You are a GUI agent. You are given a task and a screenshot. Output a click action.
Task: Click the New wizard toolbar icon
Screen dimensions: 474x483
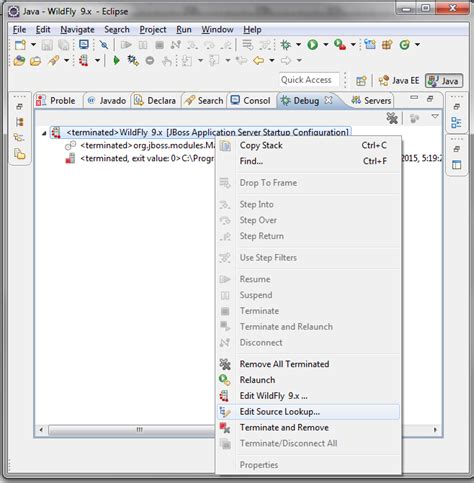pyautogui.click(x=21, y=44)
